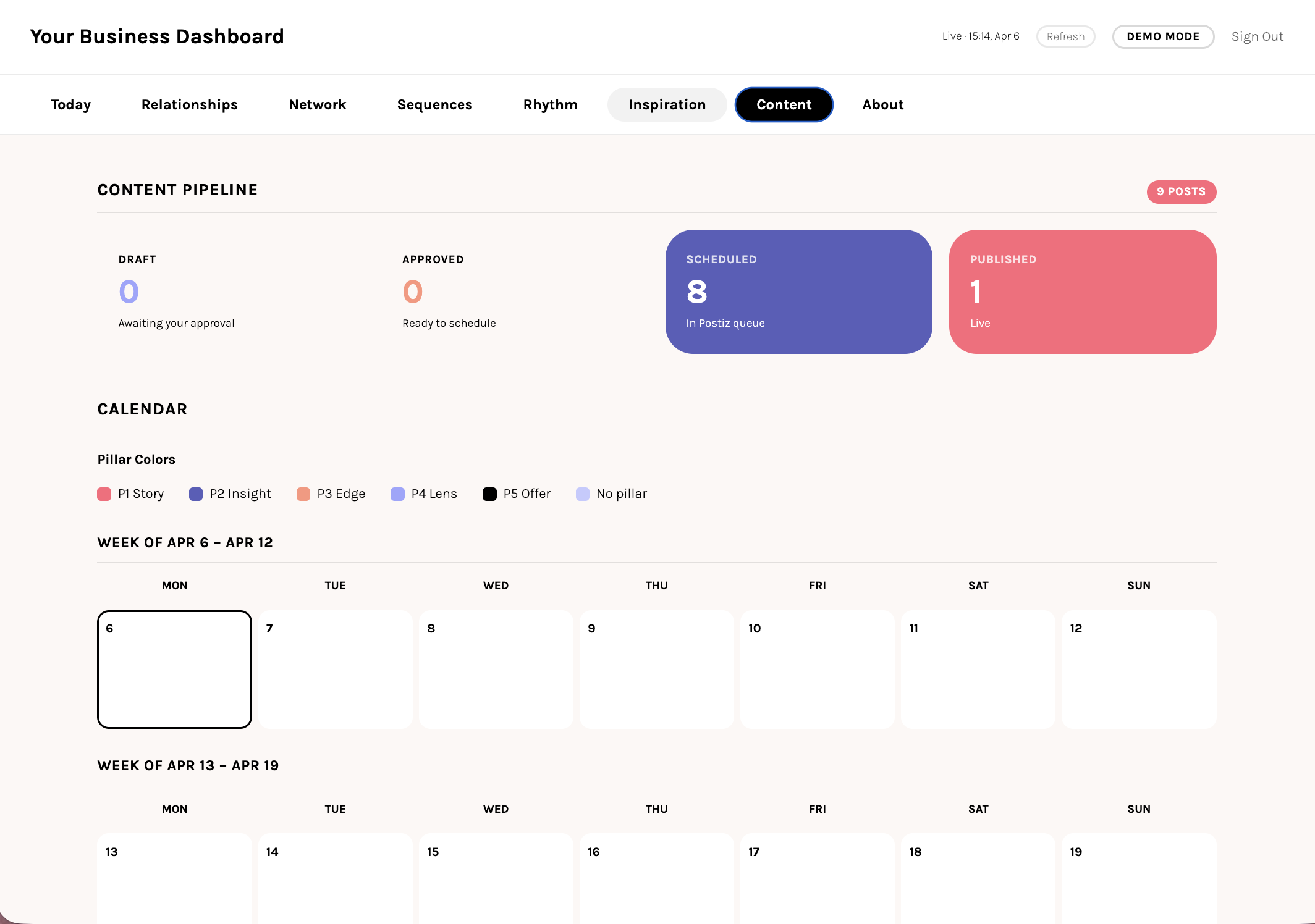Click the No pillar color indicator
The width and height of the screenshot is (1315, 924).
[x=582, y=493]
